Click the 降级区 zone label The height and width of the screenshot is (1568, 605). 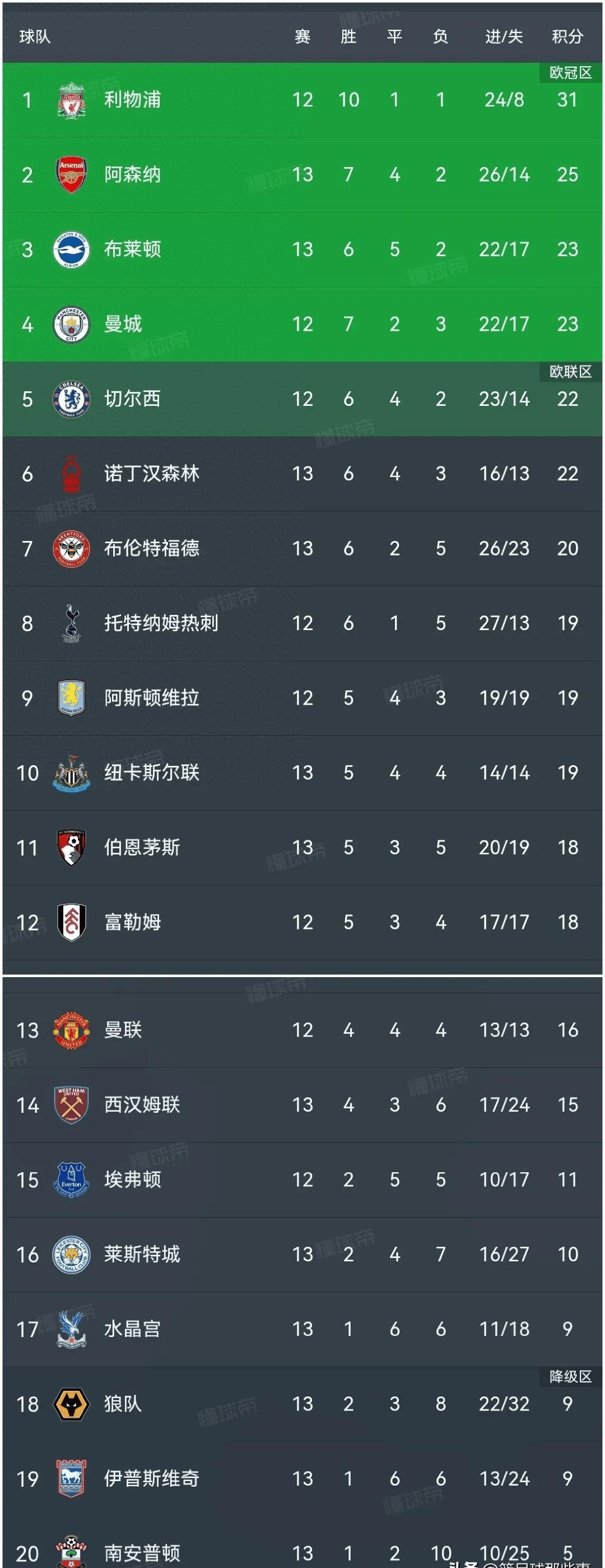click(570, 1377)
